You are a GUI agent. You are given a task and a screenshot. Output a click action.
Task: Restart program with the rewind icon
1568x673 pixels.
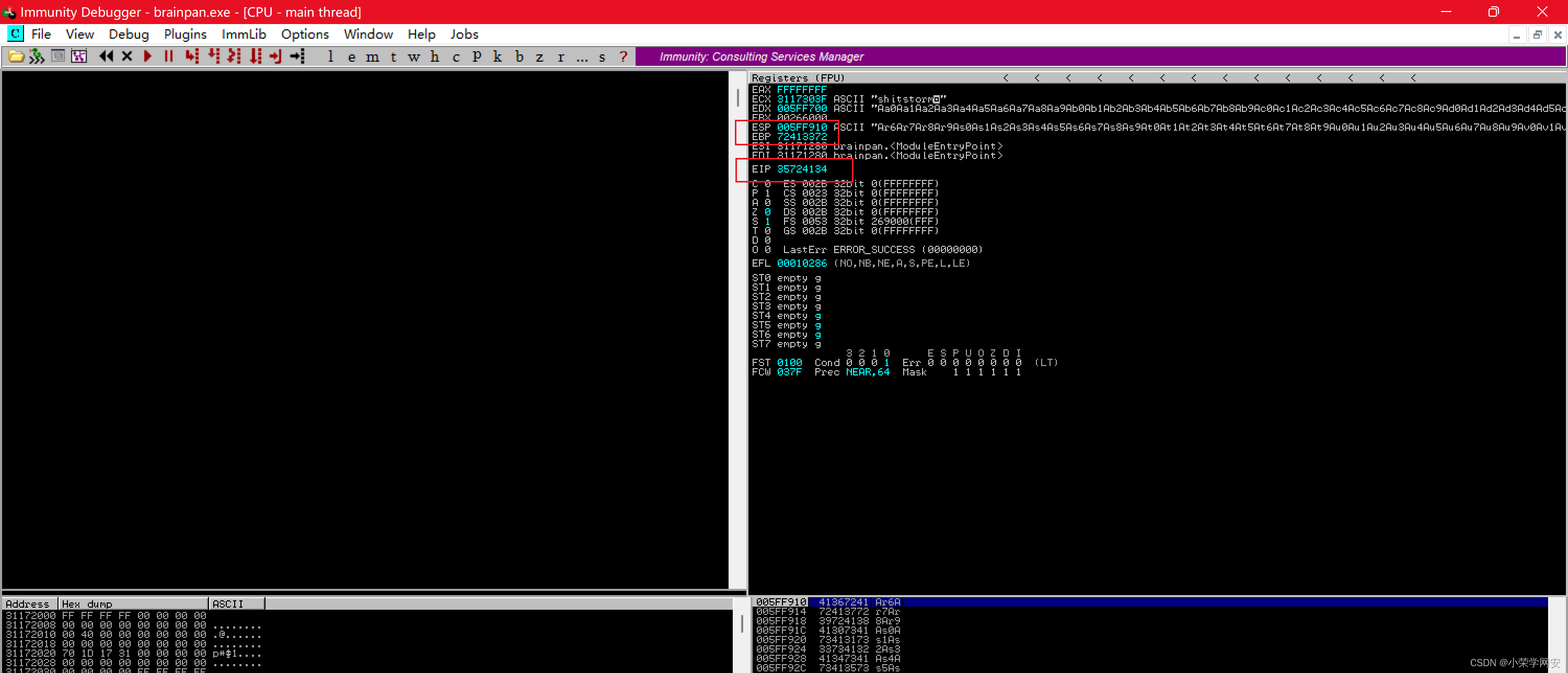point(106,56)
